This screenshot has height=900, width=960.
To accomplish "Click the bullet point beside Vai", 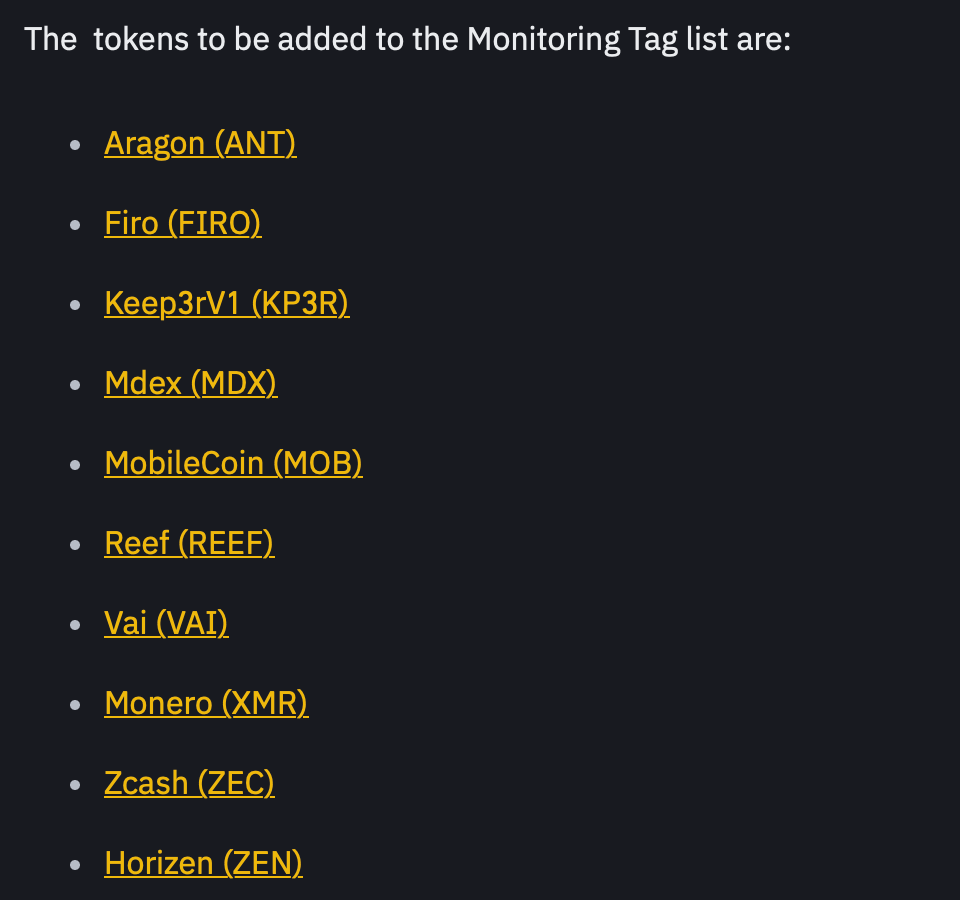I will click(75, 625).
